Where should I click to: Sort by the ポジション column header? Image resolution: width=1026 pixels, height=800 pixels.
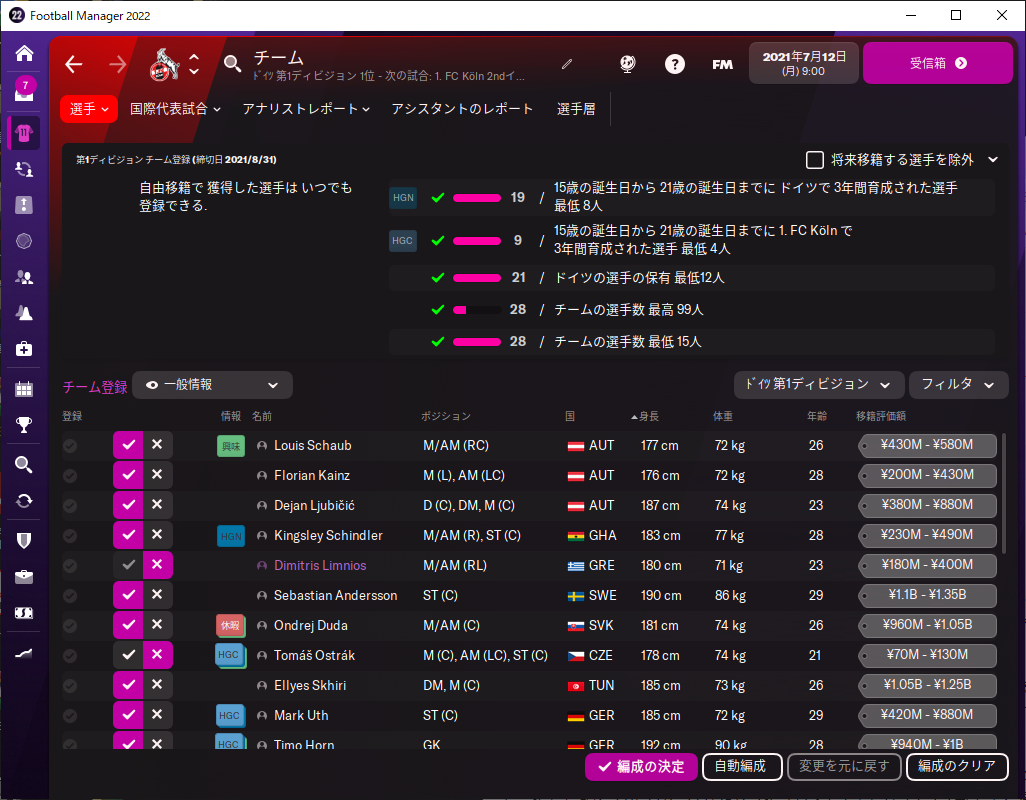(446, 417)
